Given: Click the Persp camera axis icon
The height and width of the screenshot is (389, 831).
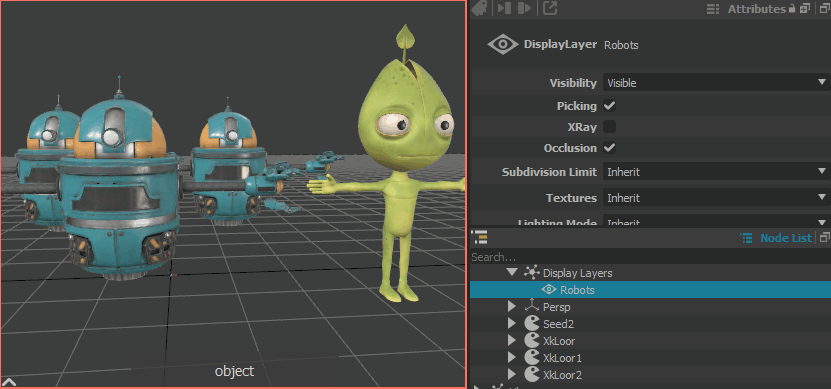Looking at the screenshot, I should tap(532, 306).
